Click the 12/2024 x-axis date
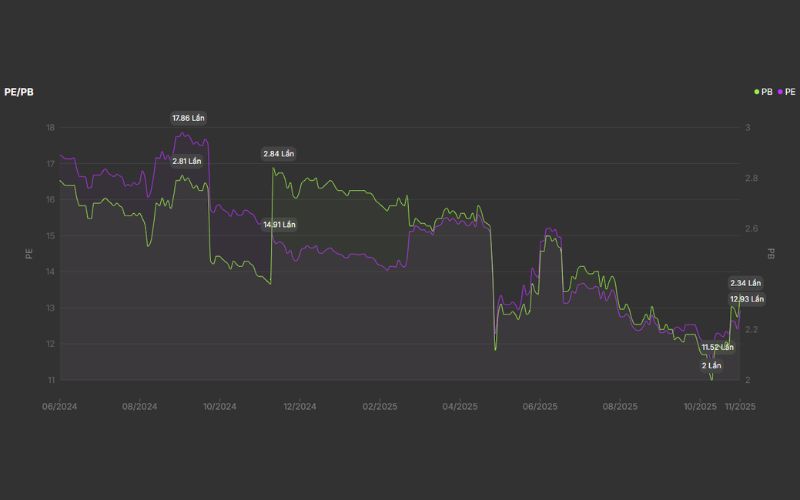Viewport: 800px width, 500px height. pyautogui.click(x=300, y=407)
